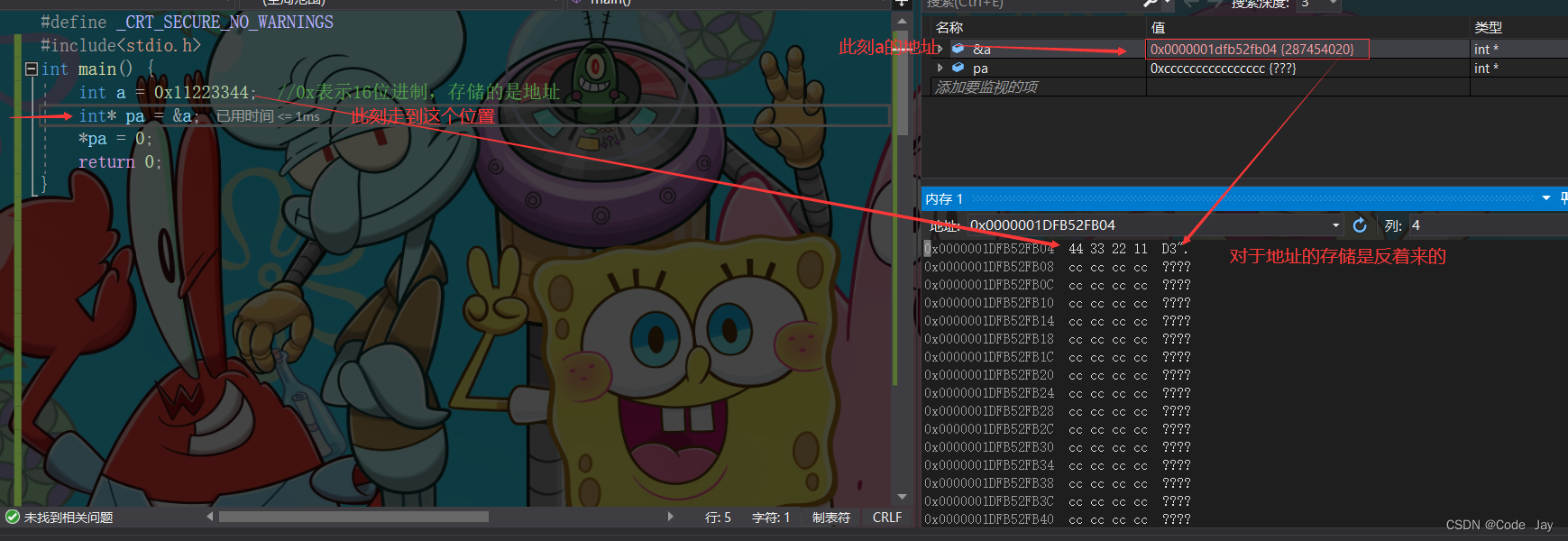Viewport: 1568px width, 541px height.
Task: Click the *pa = 0; code line
Action: tap(115, 139)
